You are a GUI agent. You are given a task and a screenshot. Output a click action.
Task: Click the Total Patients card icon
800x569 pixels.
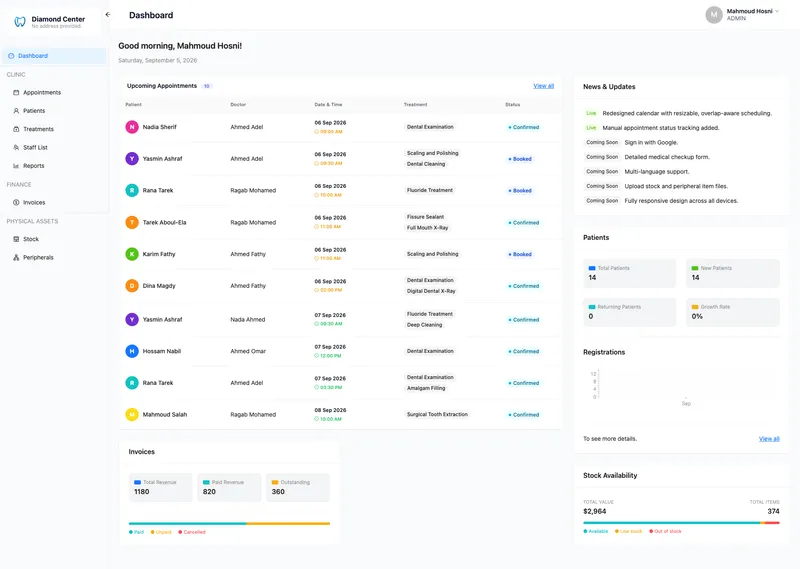[x=592, y=268]
